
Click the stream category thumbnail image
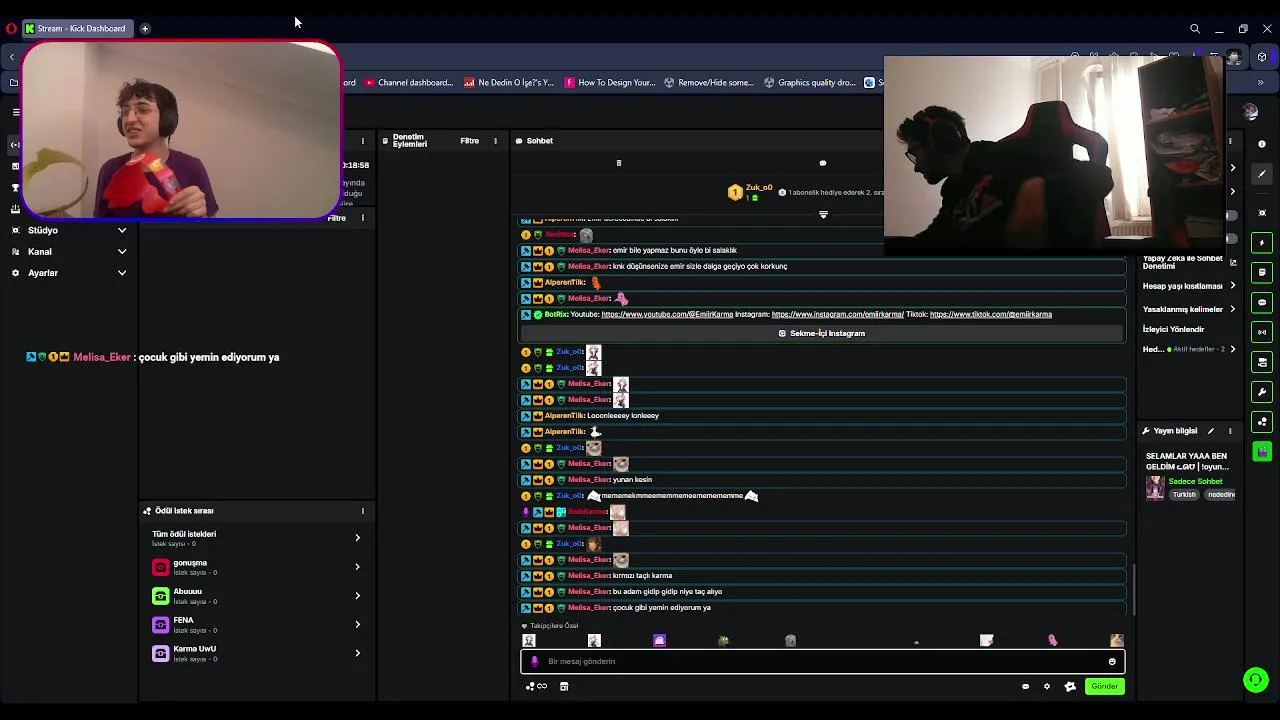pos(1155,488)
